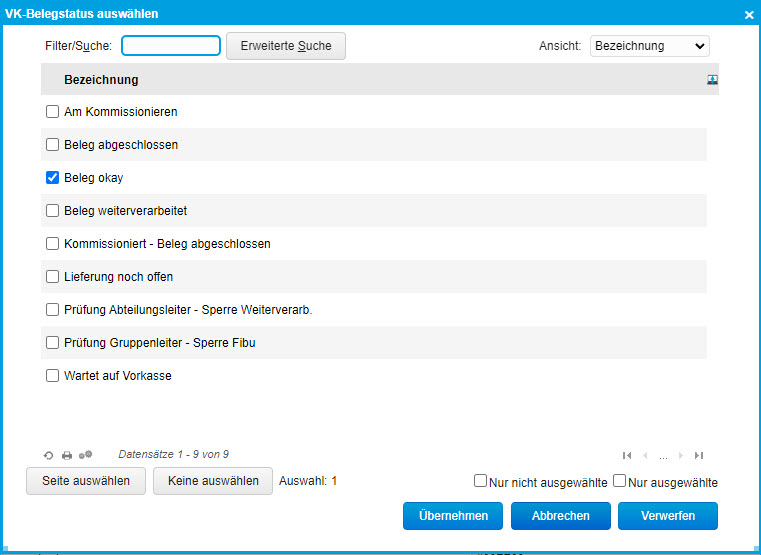The image size is (761, 555).
Task: Focus the Filter/Suche text field
Action: 171,46
